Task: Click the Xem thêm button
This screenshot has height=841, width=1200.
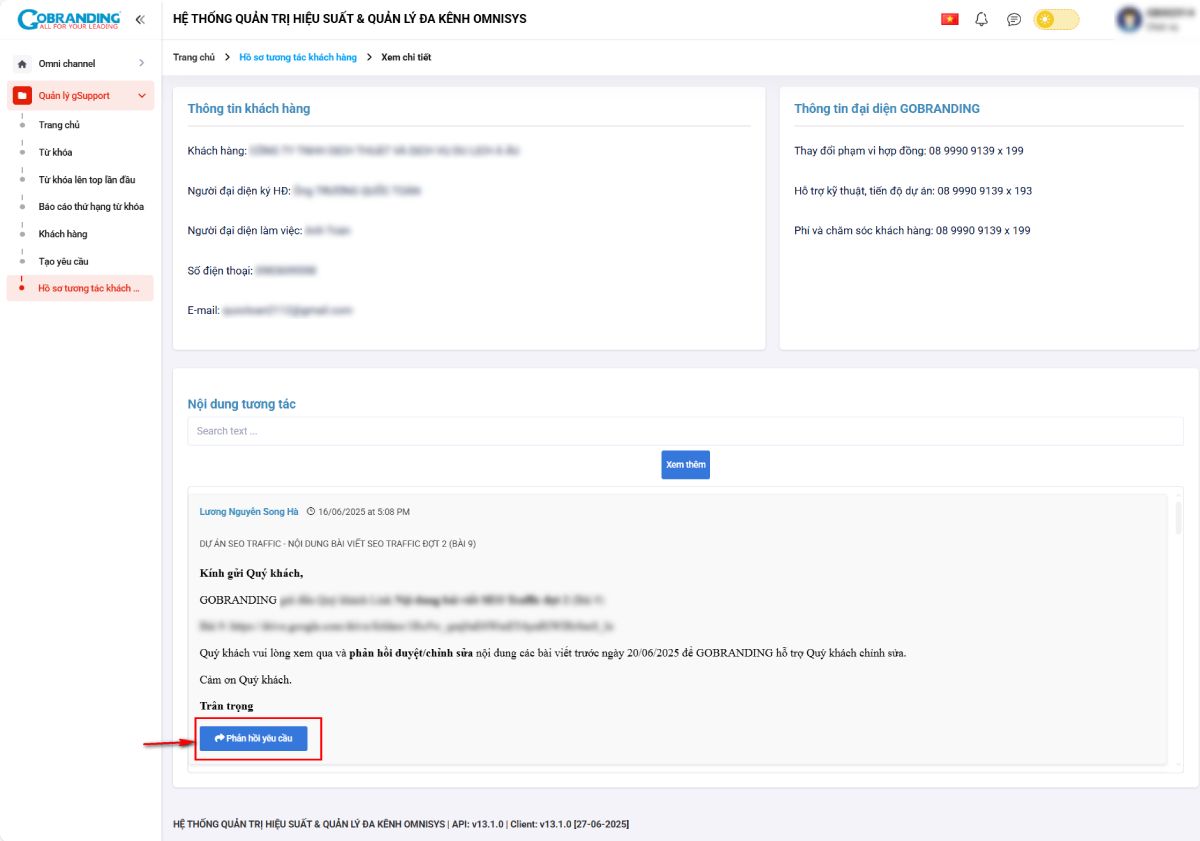Action: 685,465
